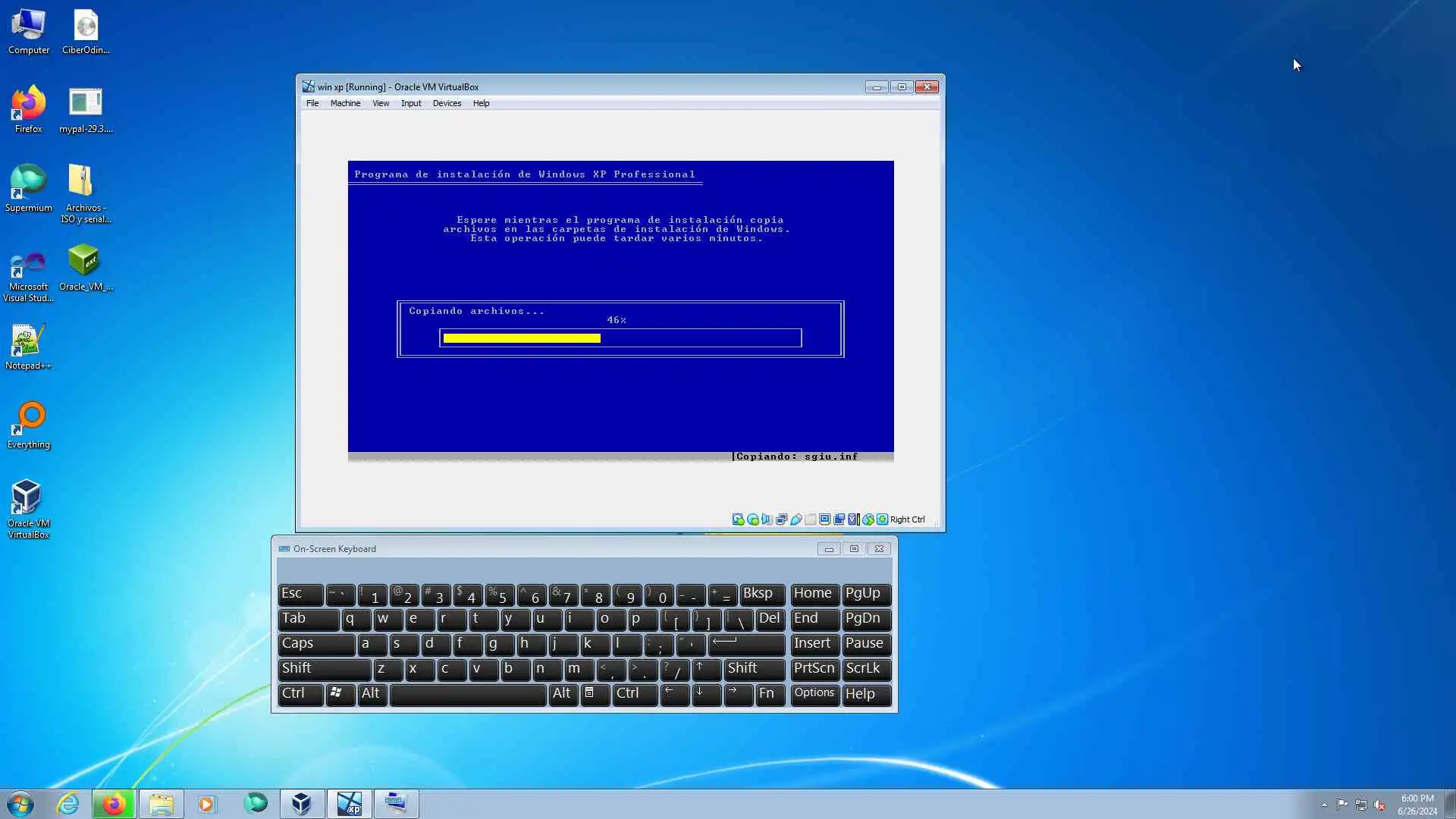Expand the View menu

tap(381, 104)
